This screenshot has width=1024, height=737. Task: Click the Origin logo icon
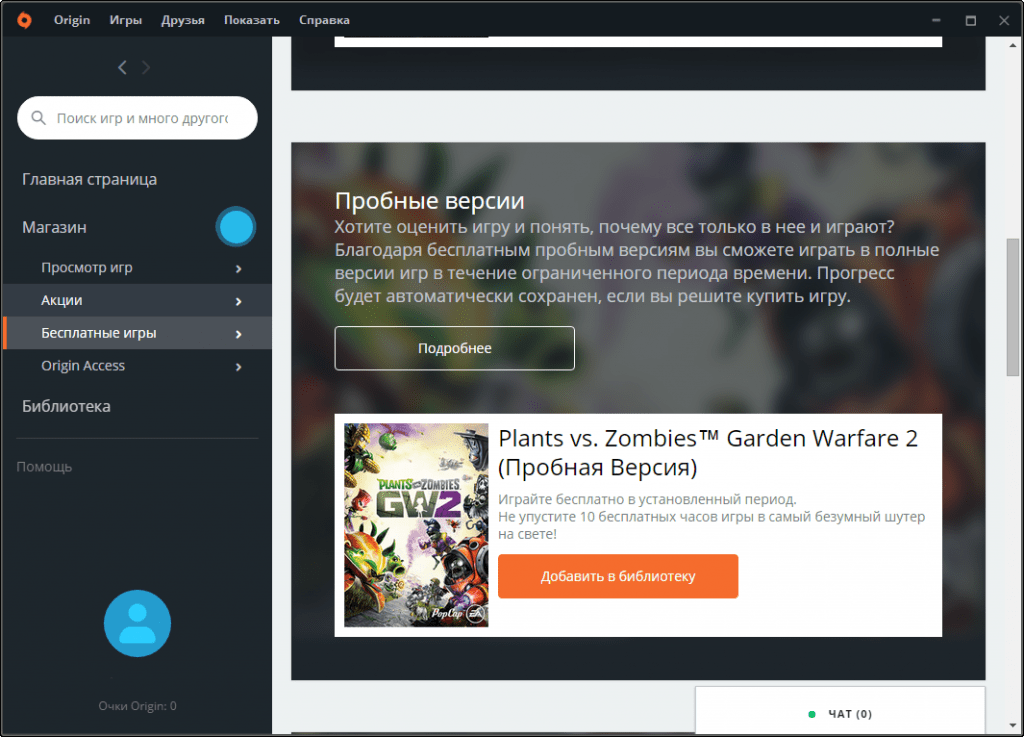[24, 20]
